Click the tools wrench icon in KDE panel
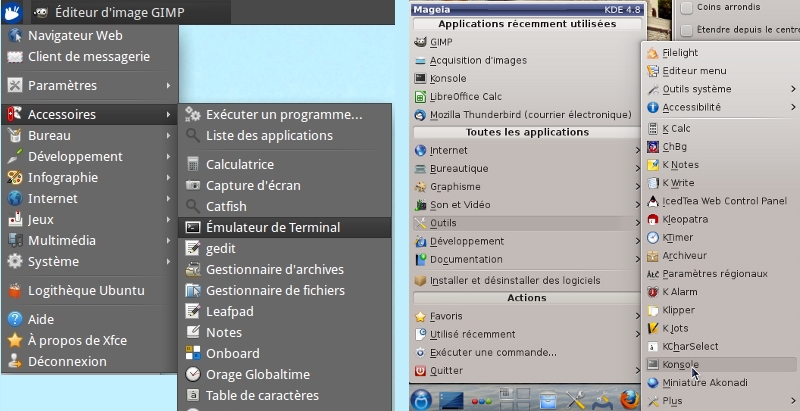 [576, 400]
